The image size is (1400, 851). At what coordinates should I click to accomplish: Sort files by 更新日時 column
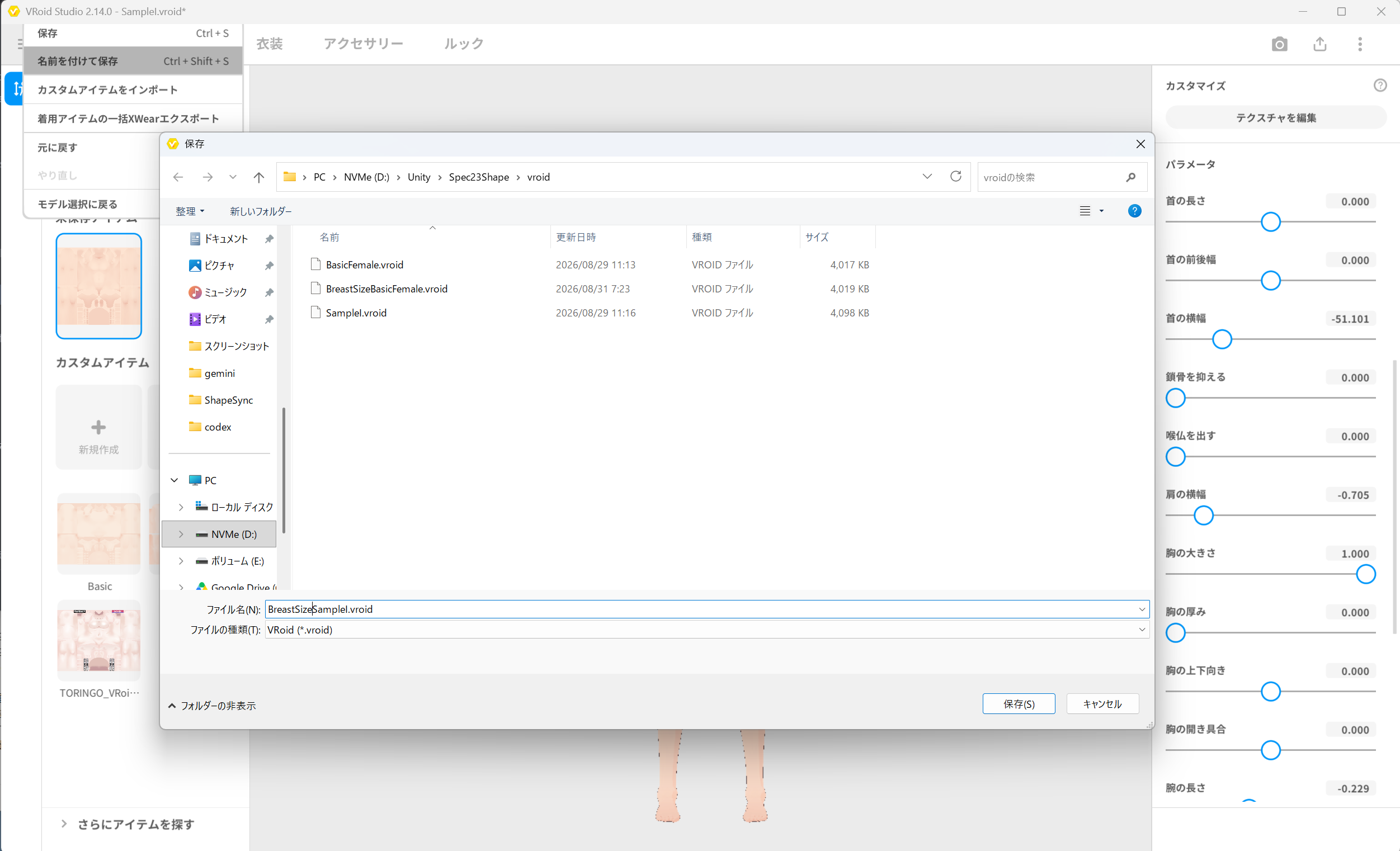click(x=576, y=237)
